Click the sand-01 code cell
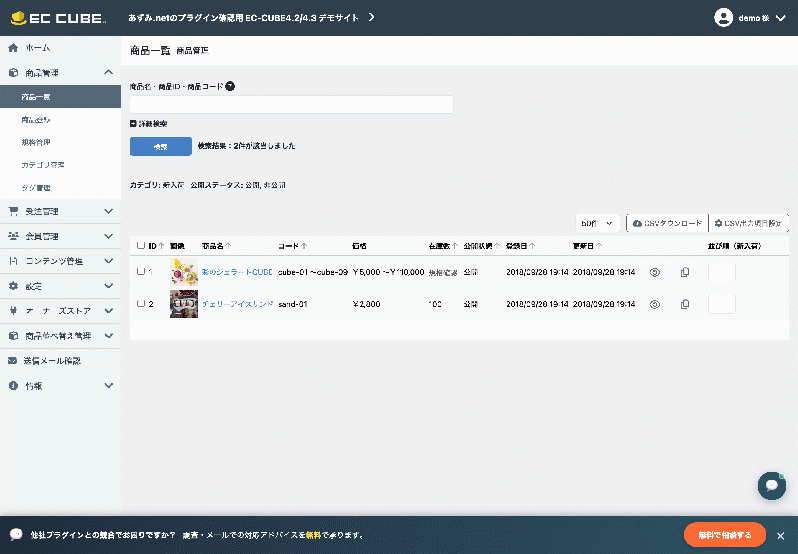The width and height of the screenshot is (798, 554). click(x=293, y=304)
